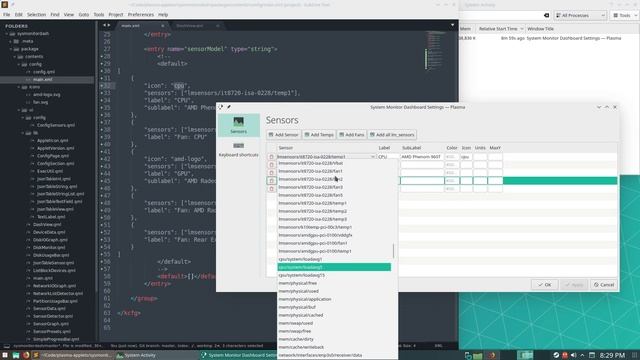Delete the fifth sensor row
Viewport: 640px width, 360px height.
[x=271, y=189]
